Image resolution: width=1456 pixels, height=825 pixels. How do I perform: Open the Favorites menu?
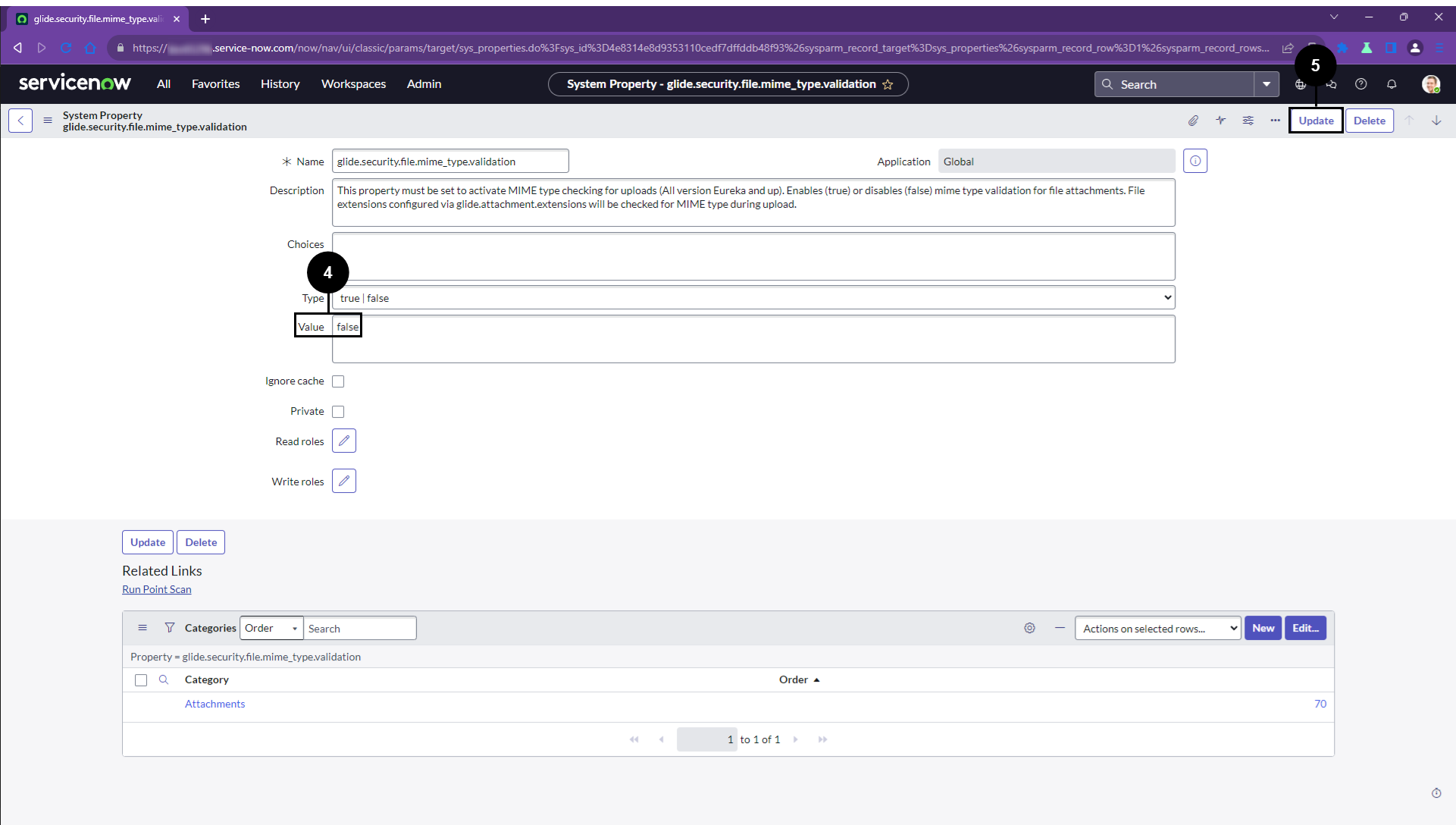[215, 84]
